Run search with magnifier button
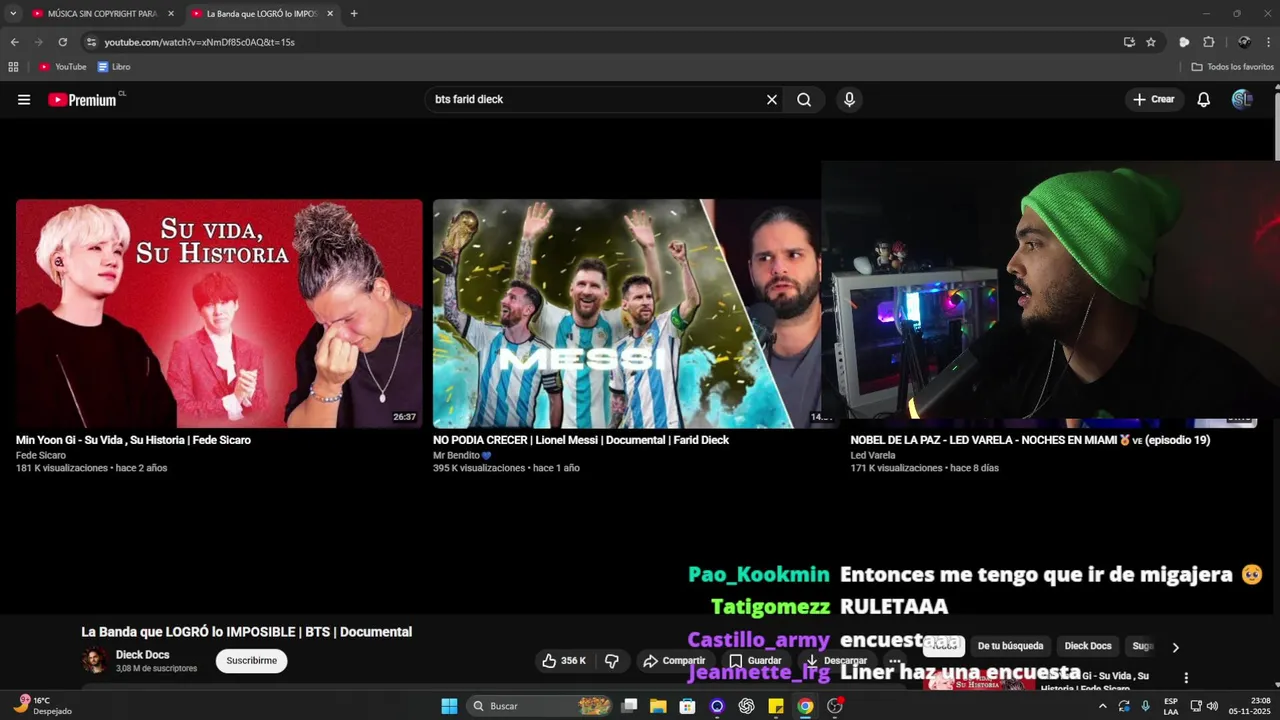1280x720 pixels. [804, 100]
